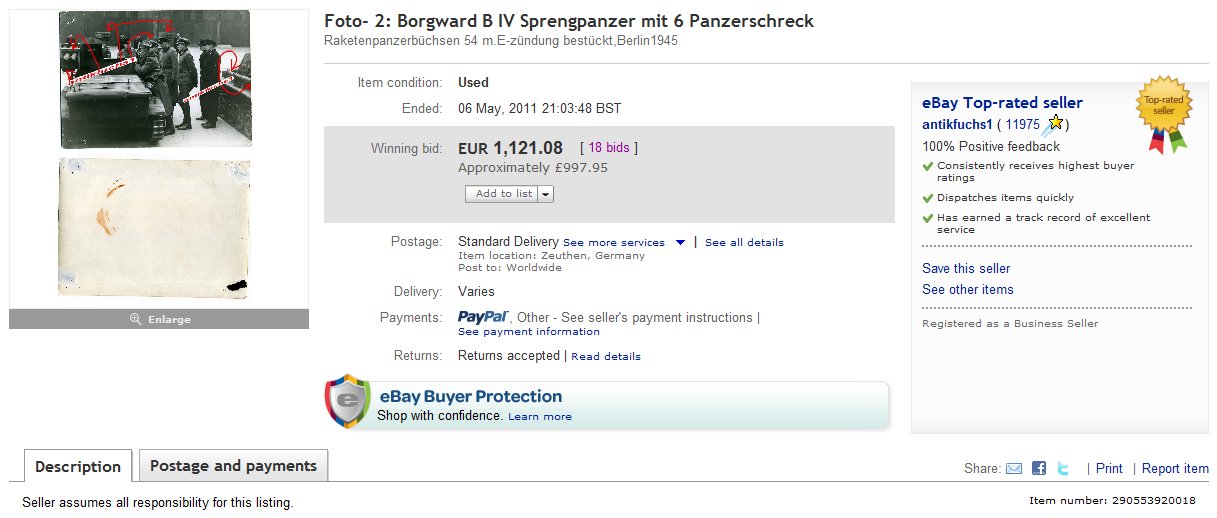
Task: Select the Description tab
Action: pyautogui.click(x=77, y=467)
